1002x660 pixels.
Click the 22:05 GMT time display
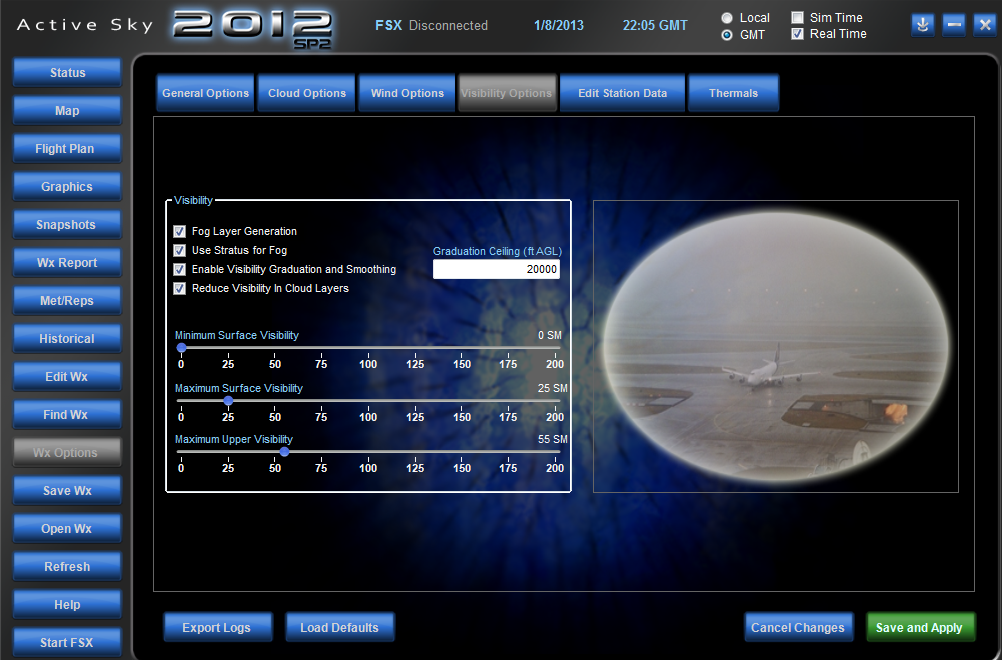click(x=655, y=26)
